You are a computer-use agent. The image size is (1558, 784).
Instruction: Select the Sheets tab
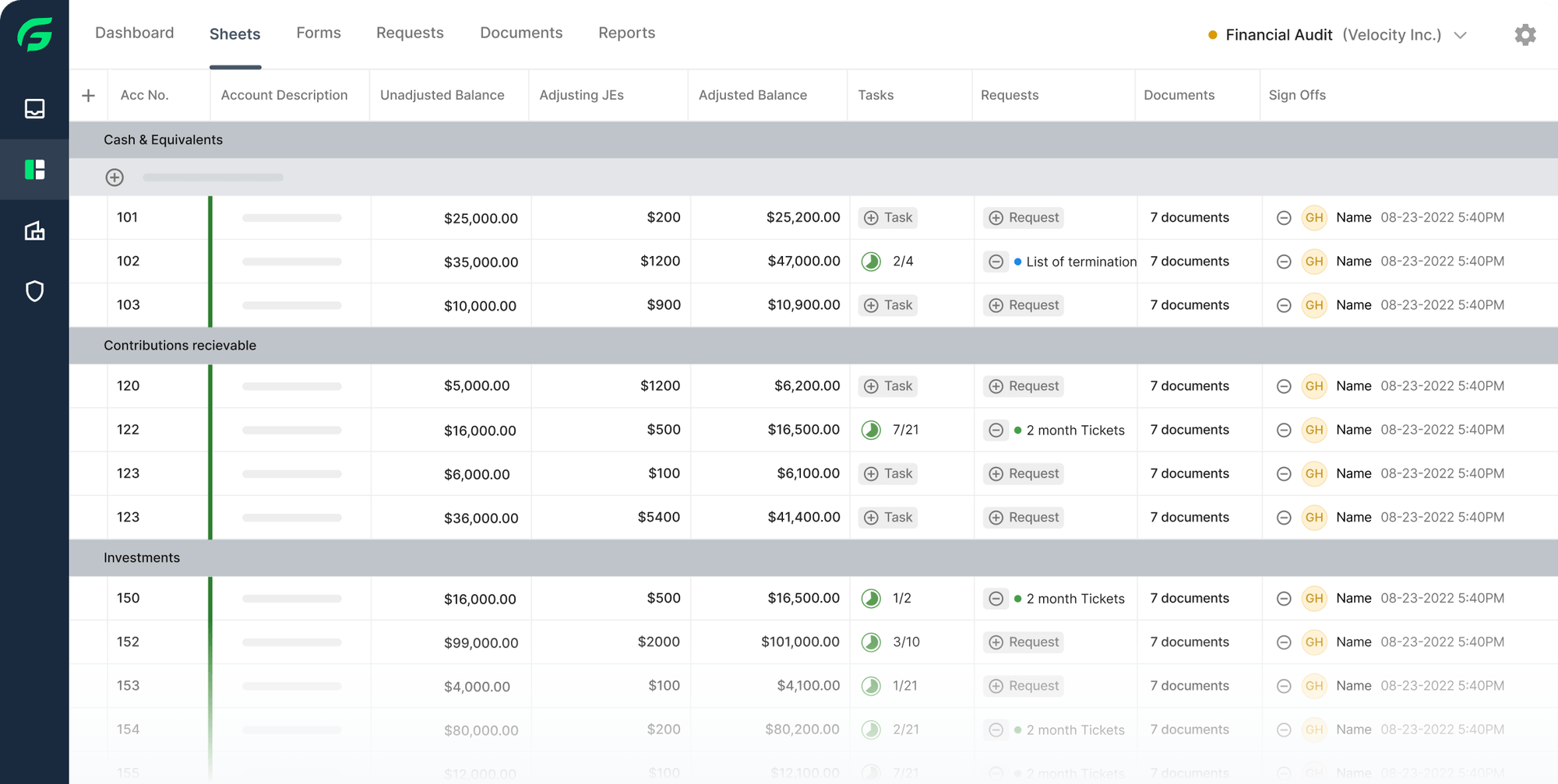pyautogui.click(x=235, y=33)
